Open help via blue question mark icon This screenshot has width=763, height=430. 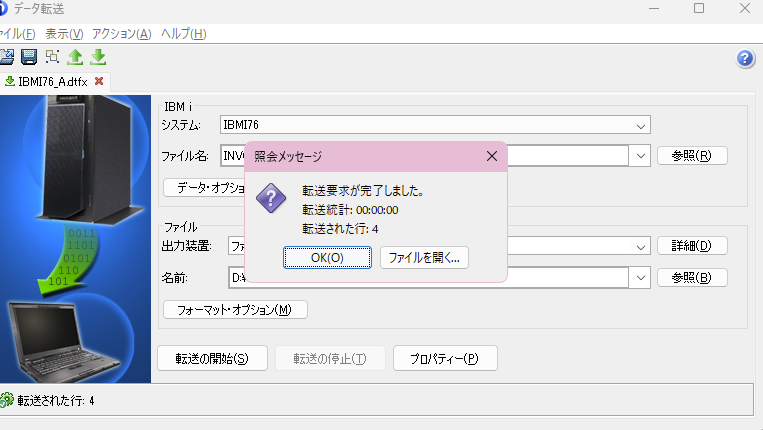pyautogui.click(x=745, y=59)
